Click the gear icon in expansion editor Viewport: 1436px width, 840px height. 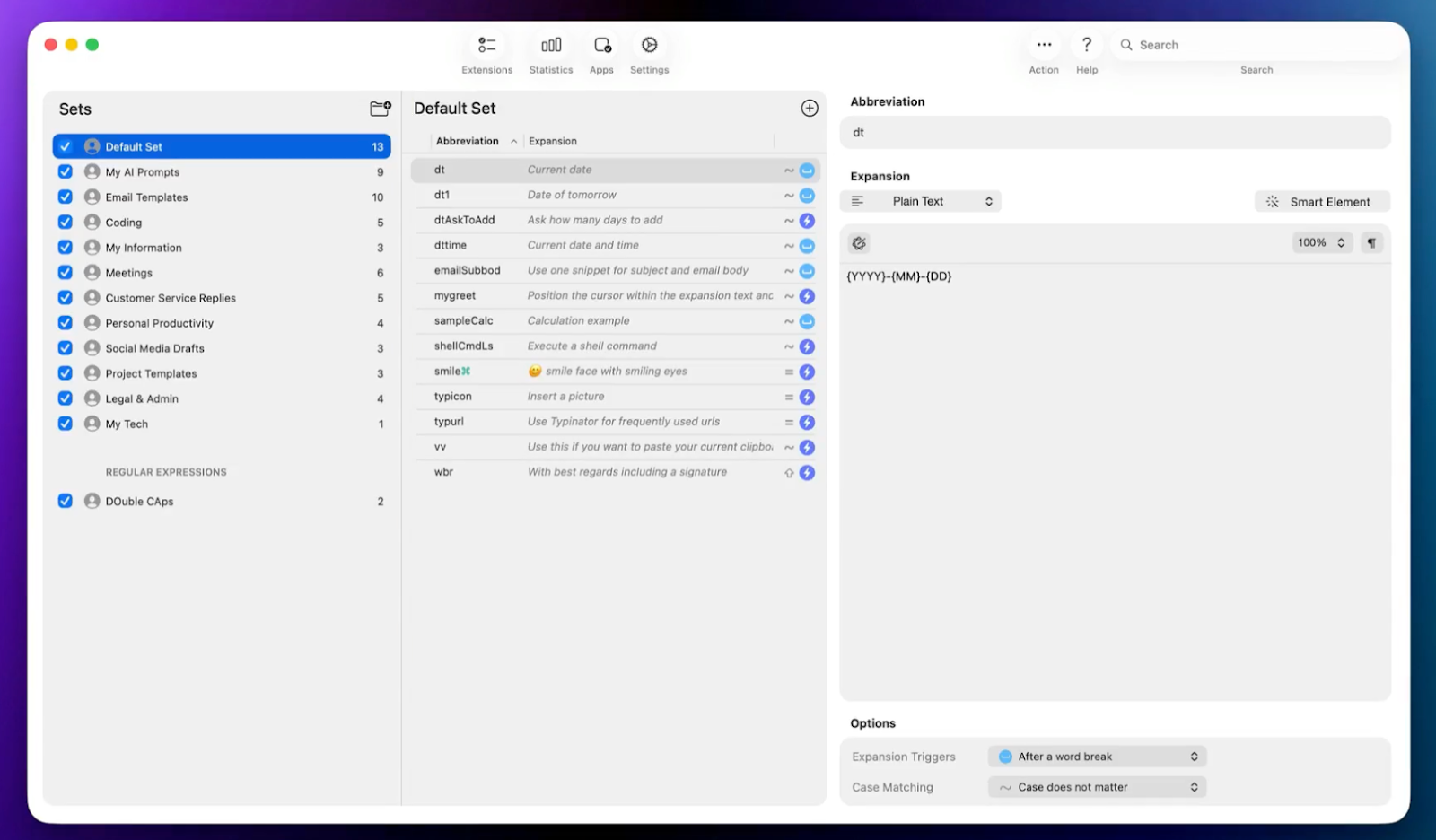(x=859, y=243)
